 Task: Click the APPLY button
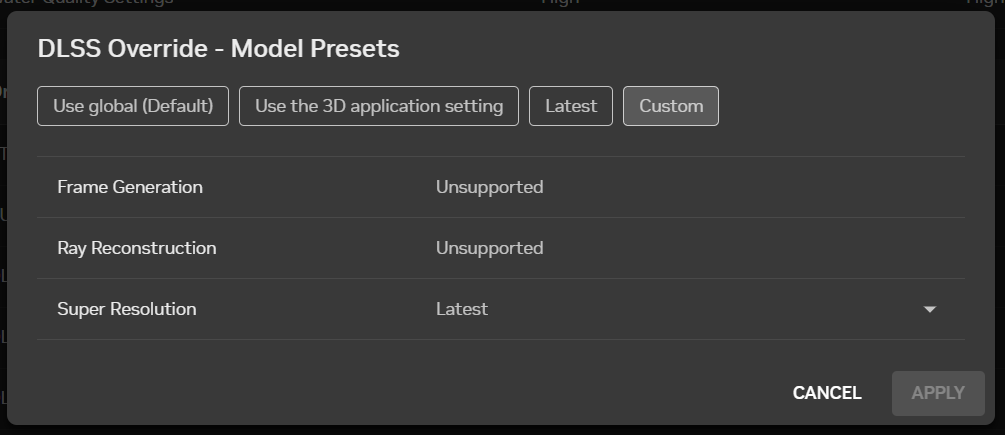[938, 393]
